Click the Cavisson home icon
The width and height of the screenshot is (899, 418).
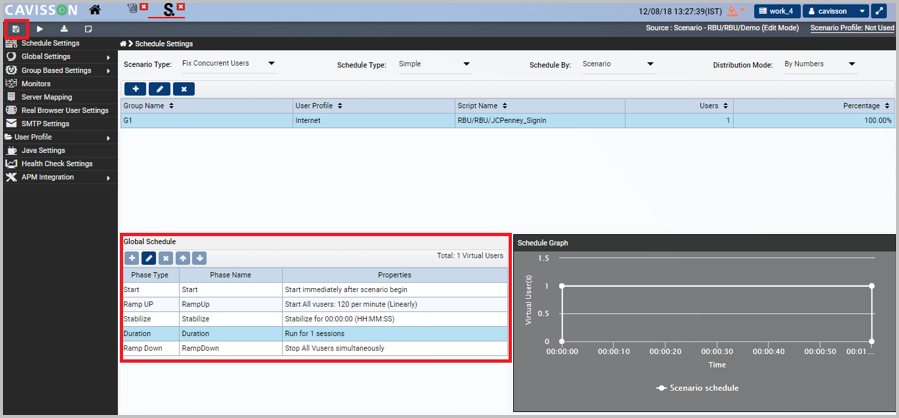tap(95, 10)
